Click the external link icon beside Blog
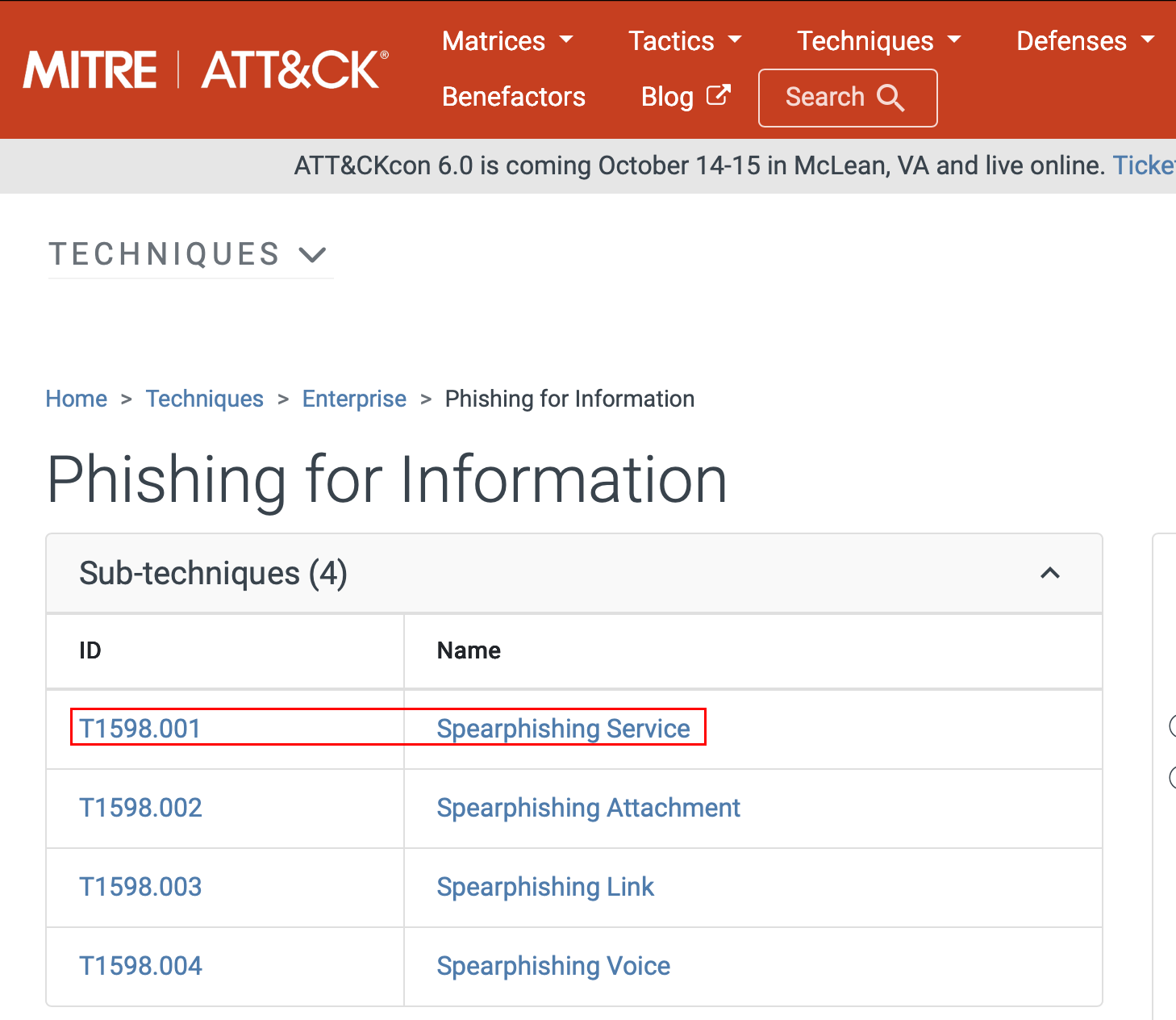Viewport: 1176px width, 1020px height. pyautogui.click(x=718, y=95)
